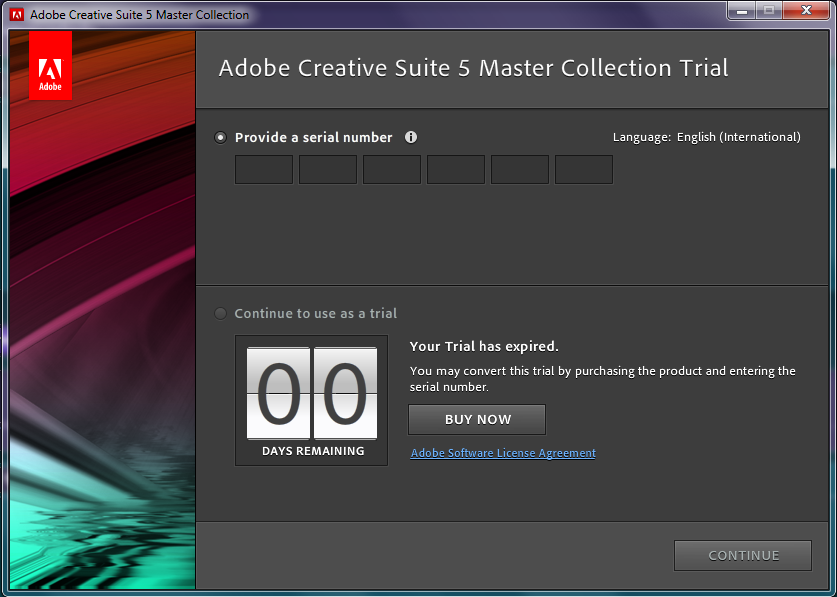This screenshot has width=837, height=597.
Task: Click the second serial number field
Action: pyautogui.click(x=328, y=170)
